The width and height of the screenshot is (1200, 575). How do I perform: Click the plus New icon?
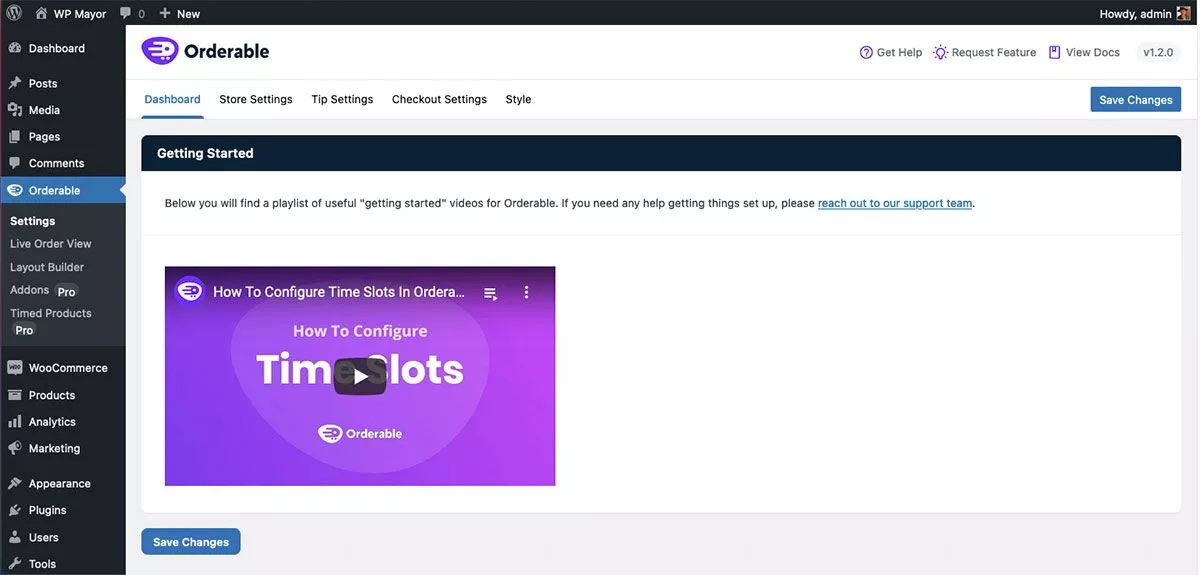point(165,13)
